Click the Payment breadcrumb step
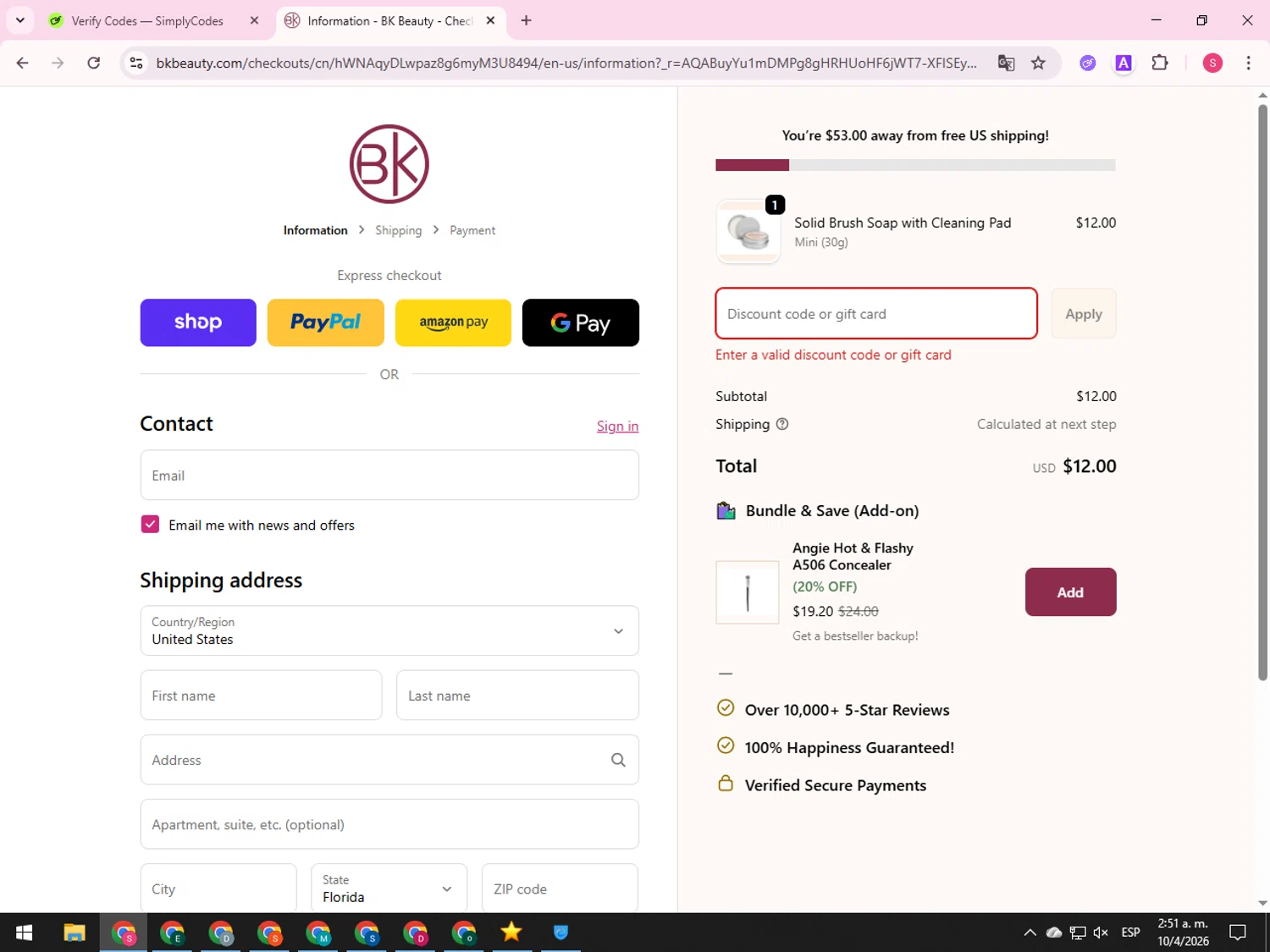The height and width of the screenshot is (952, 1270). pos(472,230)
